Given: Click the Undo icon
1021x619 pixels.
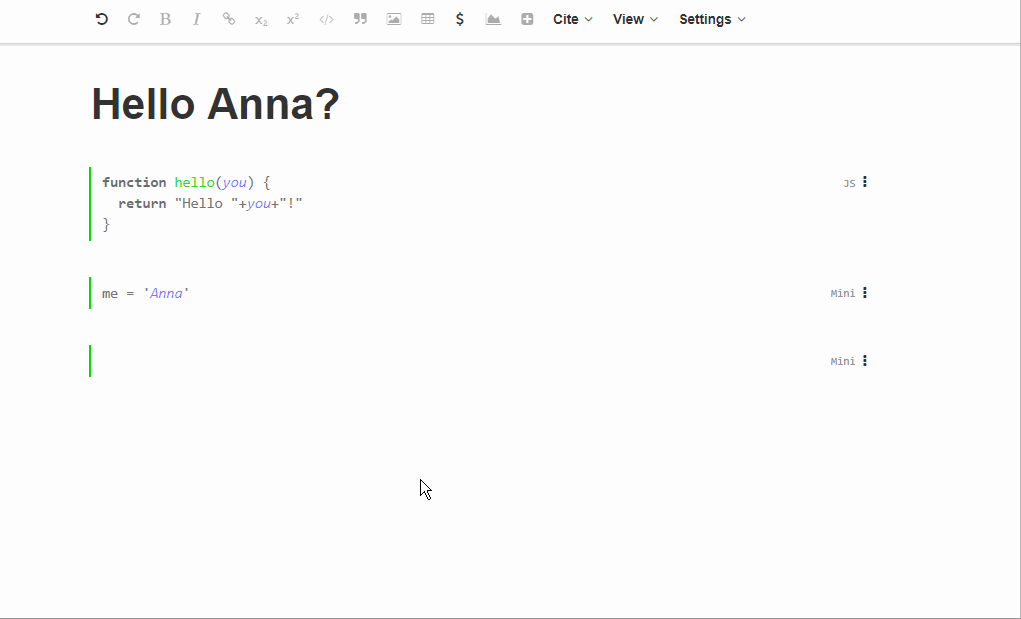Looking at the screenshot, I should (x=101, y=19).
